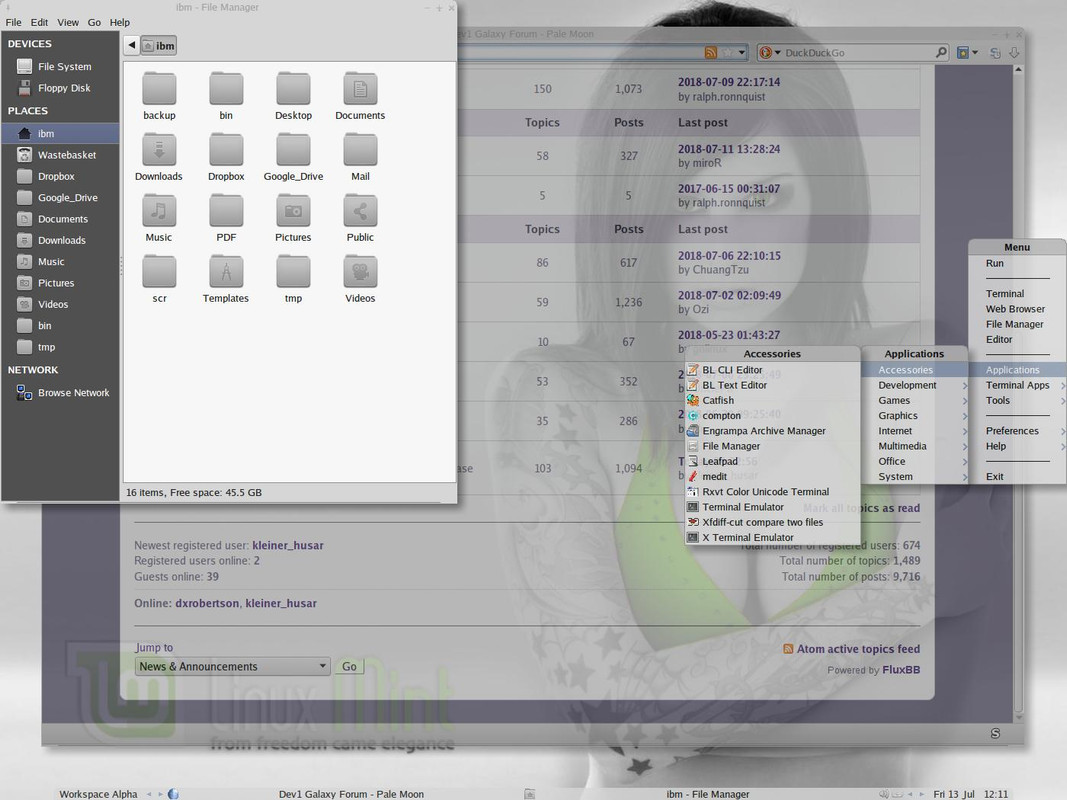Click the RSS feed icon in Pale Moon address bar
1067x800 pixels.
[x=710, y=52]
